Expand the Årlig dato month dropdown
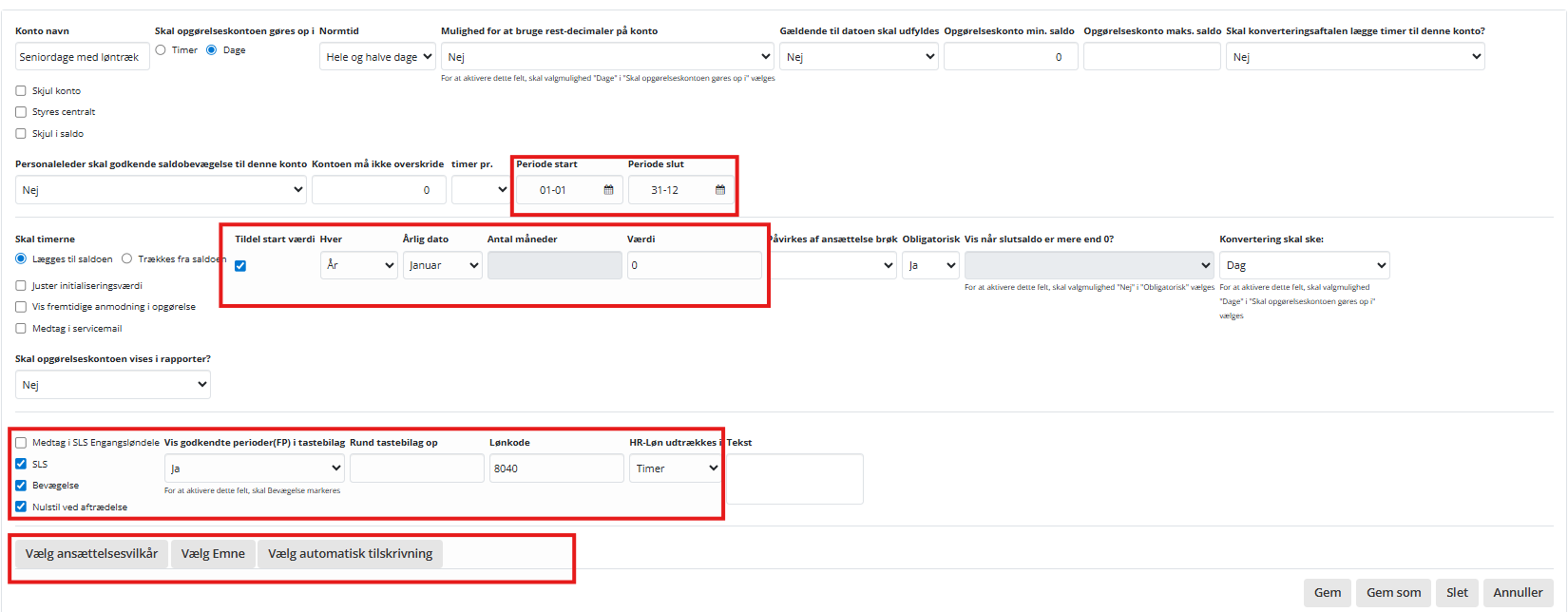The height and width of the screenshot is (612, 1568). pyautogui.click(x=442, y=265)
